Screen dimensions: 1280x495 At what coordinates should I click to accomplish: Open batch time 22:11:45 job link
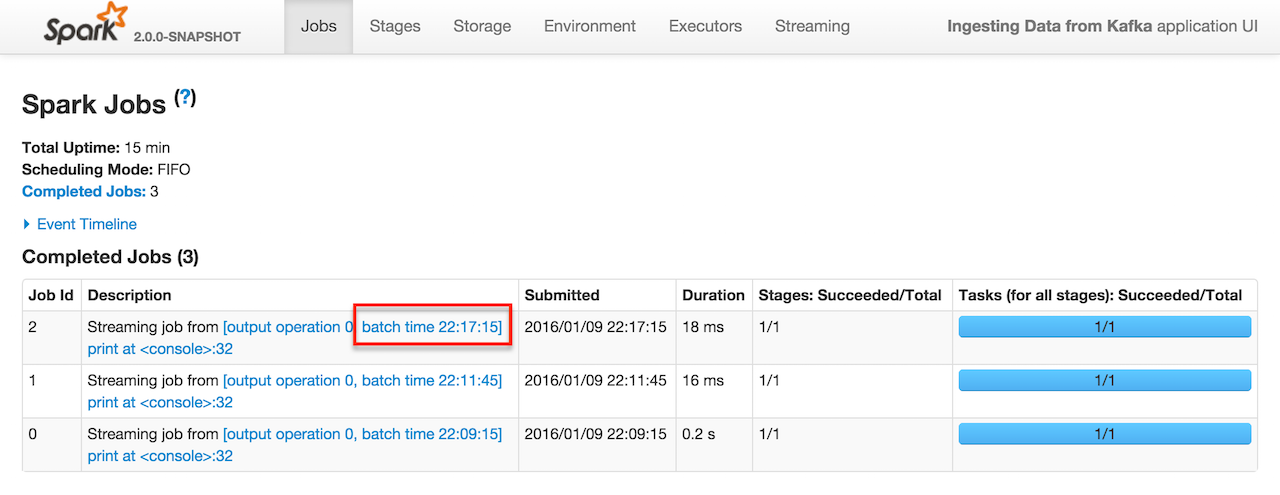[x=432, y=380]
